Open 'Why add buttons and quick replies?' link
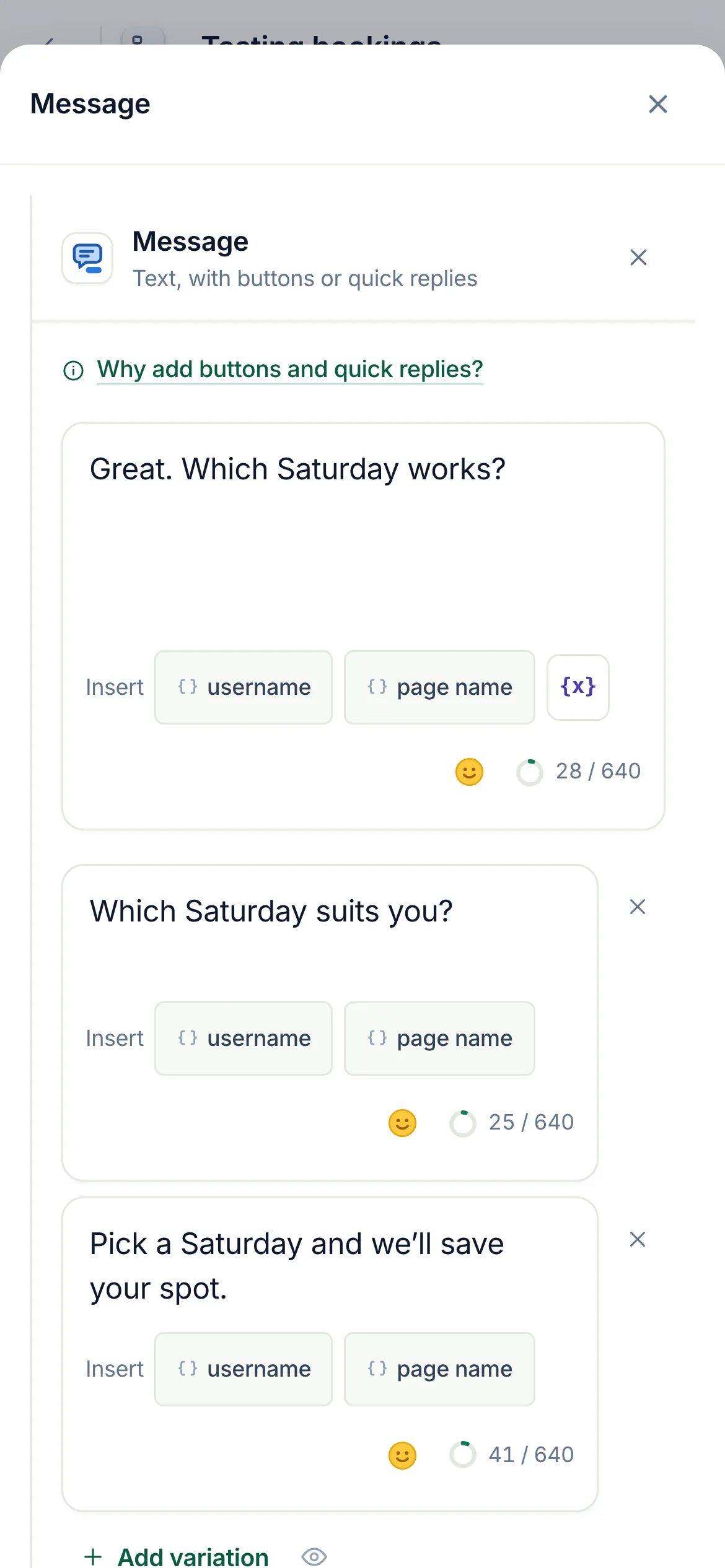 pos(290,369)
